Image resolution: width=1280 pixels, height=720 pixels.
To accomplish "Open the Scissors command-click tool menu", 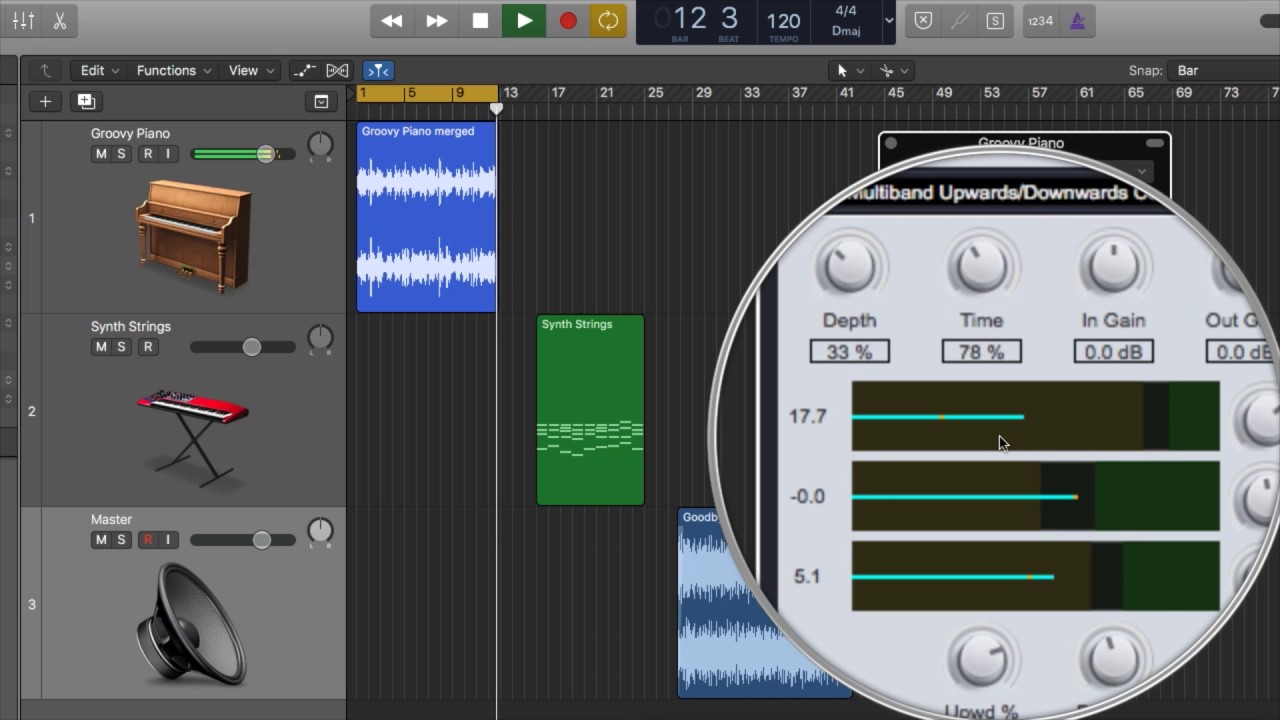I will tap(893, 70).
